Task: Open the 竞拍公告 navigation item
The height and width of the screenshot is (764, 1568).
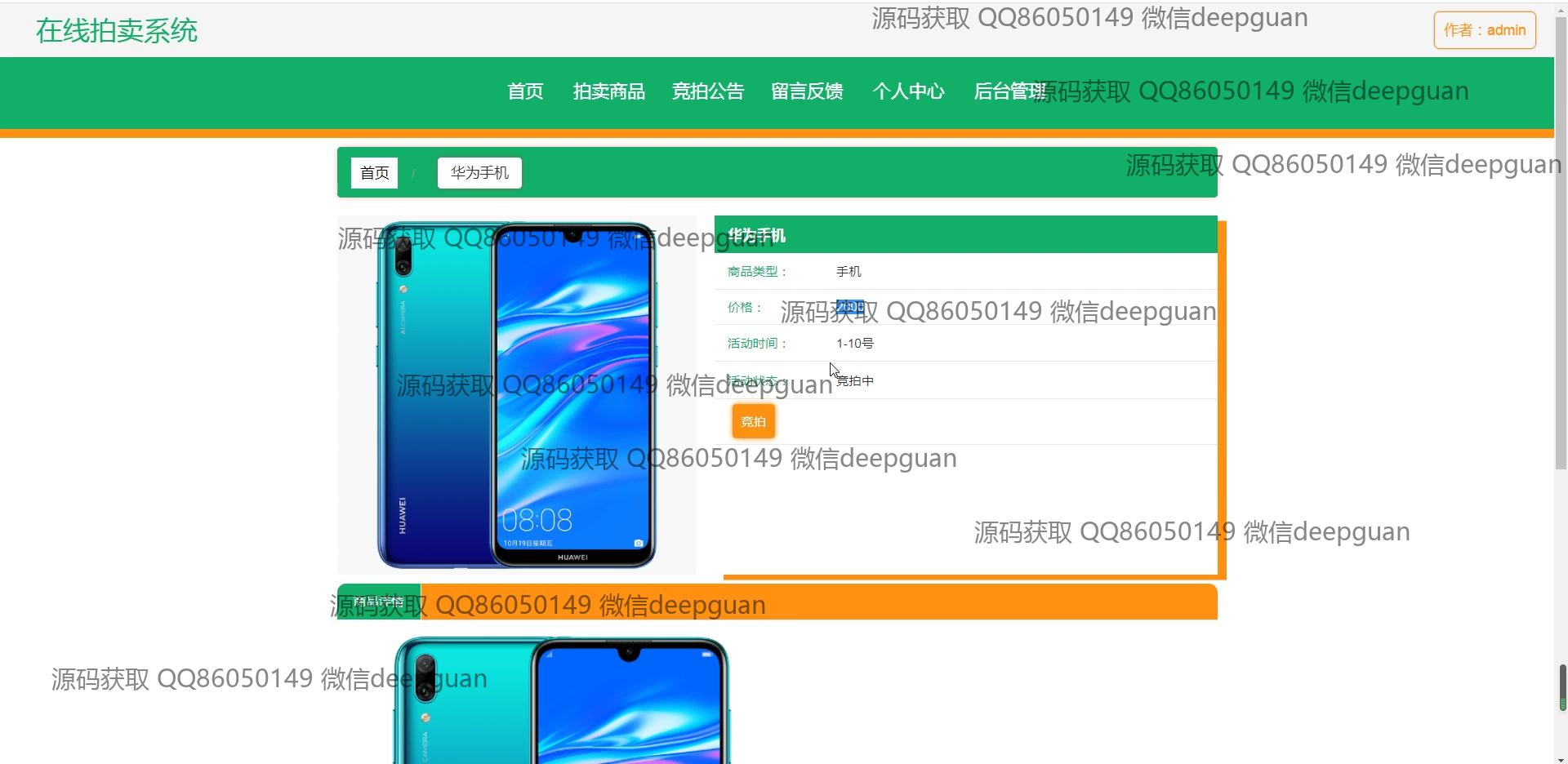Action: (708, 91)
